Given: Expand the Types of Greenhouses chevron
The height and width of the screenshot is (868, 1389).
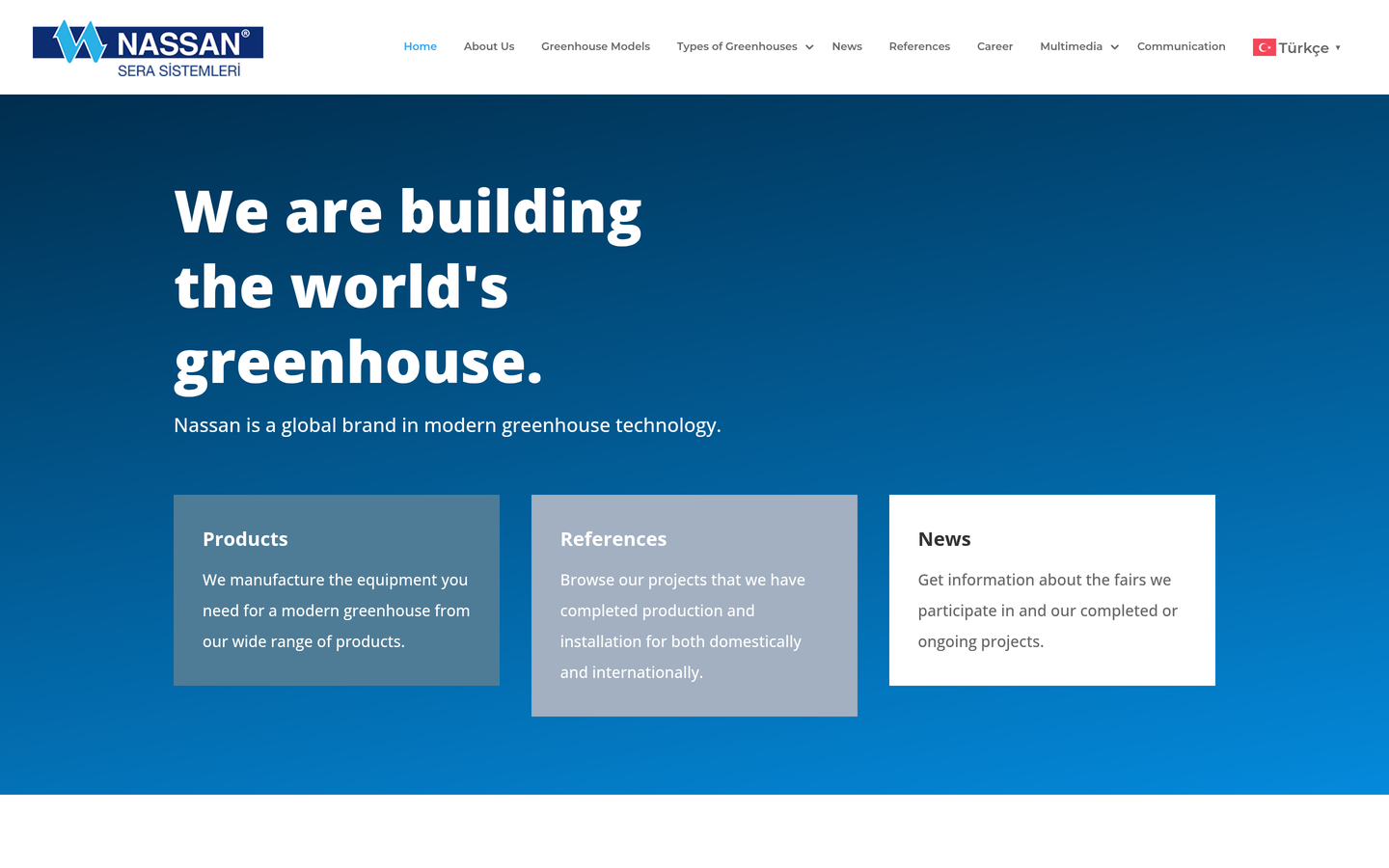Looking at the screenshot, I should [809, 47].
